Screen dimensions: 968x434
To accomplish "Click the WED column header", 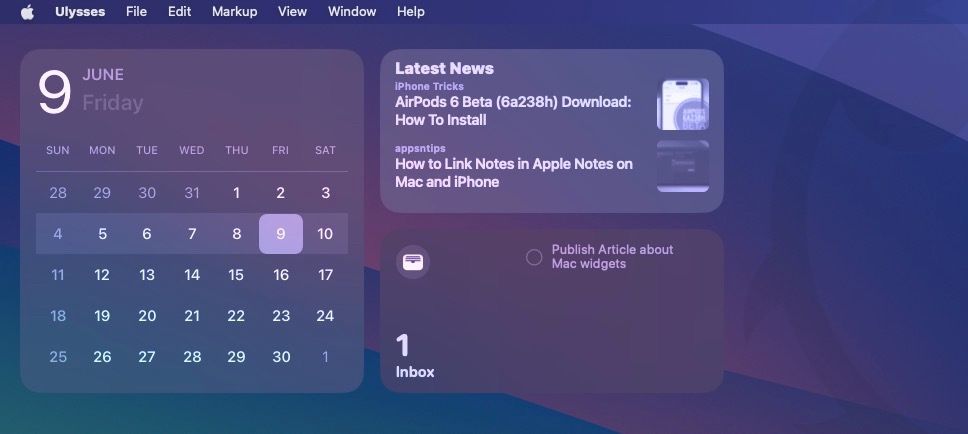I will (191, 150).
